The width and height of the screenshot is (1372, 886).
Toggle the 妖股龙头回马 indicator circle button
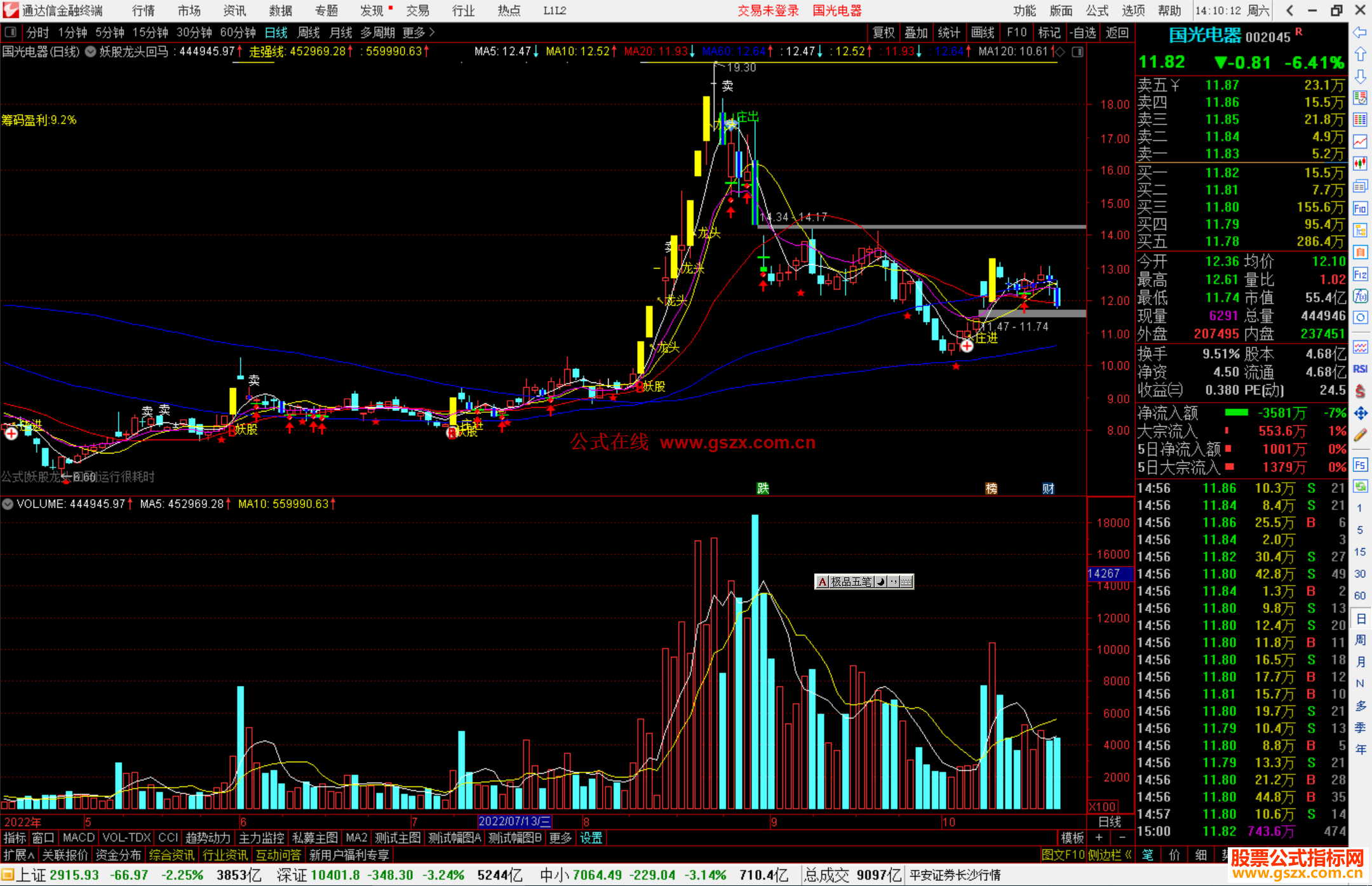point(91,51)
